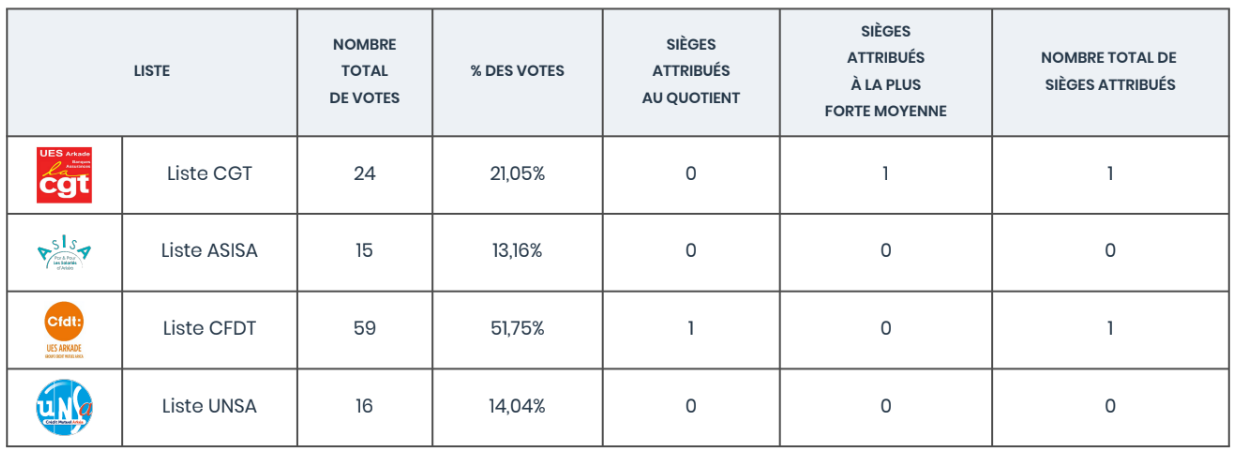Screen dimensions: 1235x455
Task: Click CGT vote count 24
Action: click(364, 173)
